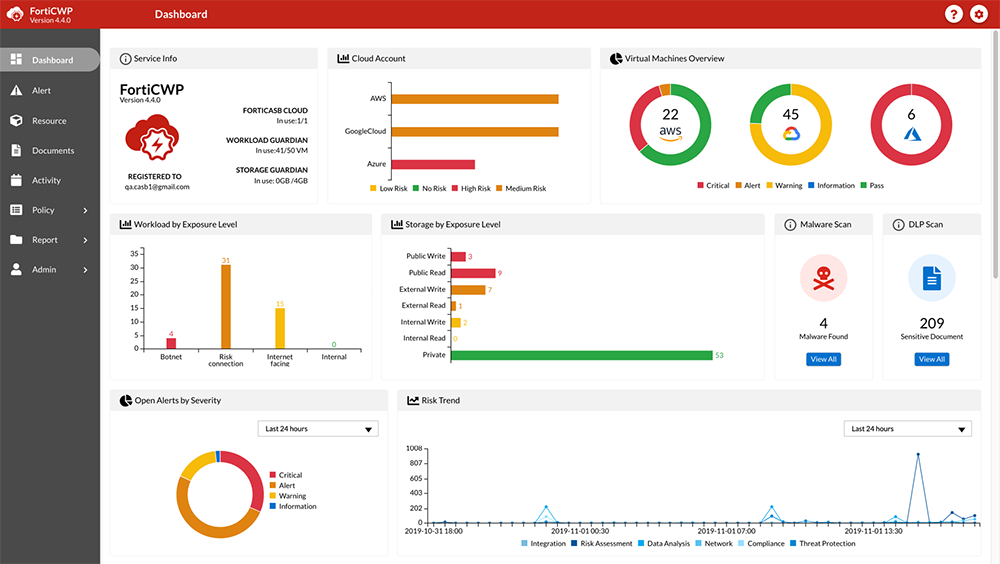This screenshot has width=1000, height=564.
Task: Click the Workload by Exposure Level chart icon
Action: [126, 224]
